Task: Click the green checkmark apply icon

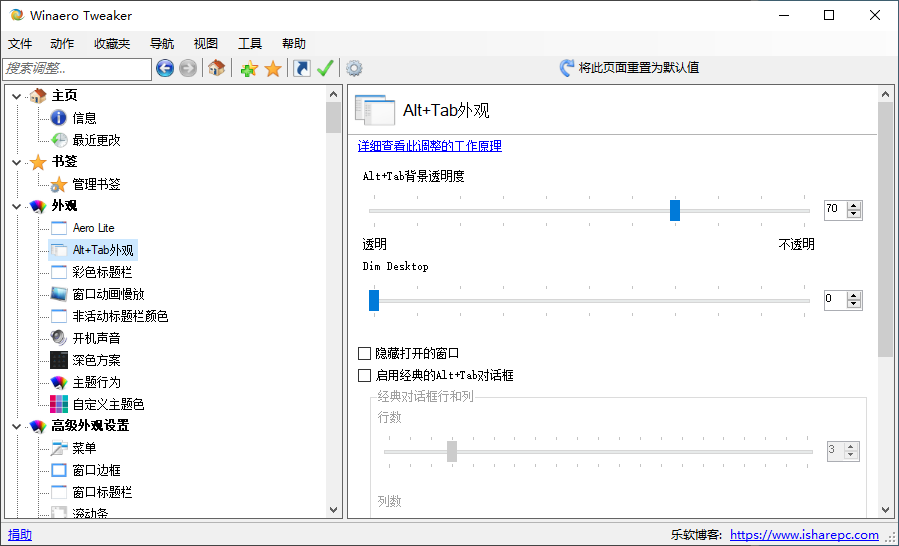Action: (x=325, y=68)
